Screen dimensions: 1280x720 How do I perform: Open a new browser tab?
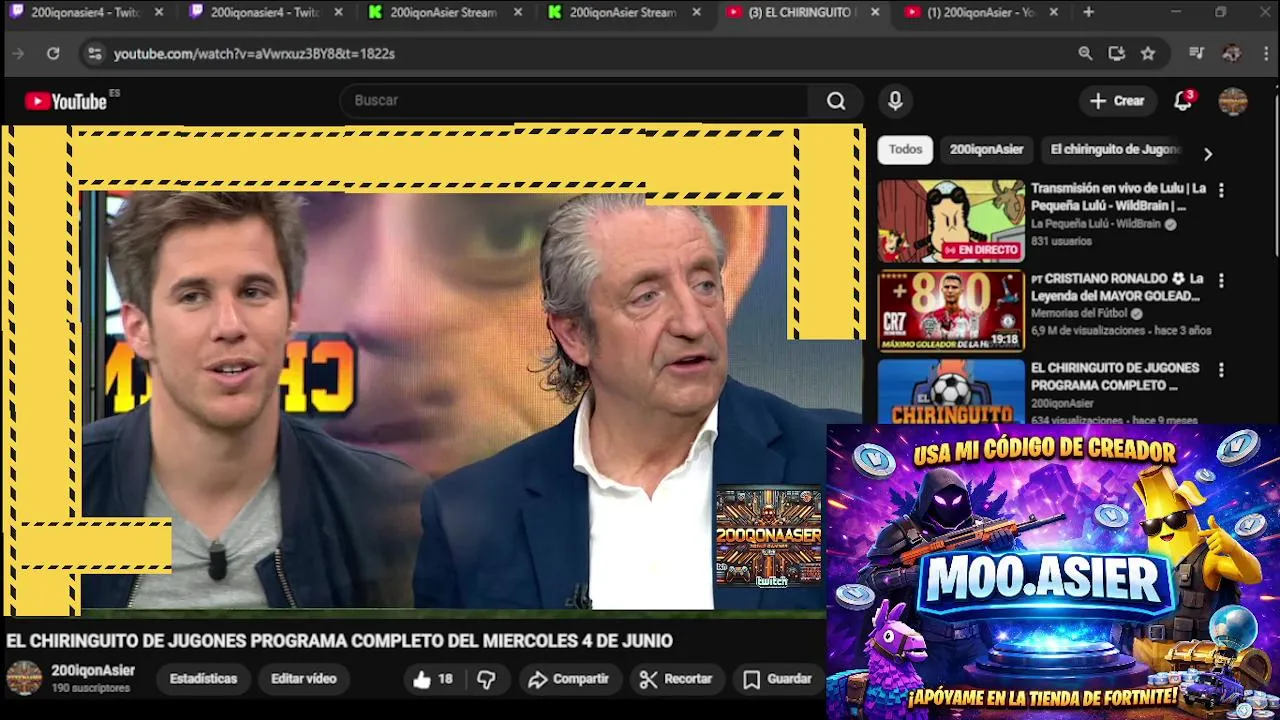pyautogui.click(x=1088, y=12)
